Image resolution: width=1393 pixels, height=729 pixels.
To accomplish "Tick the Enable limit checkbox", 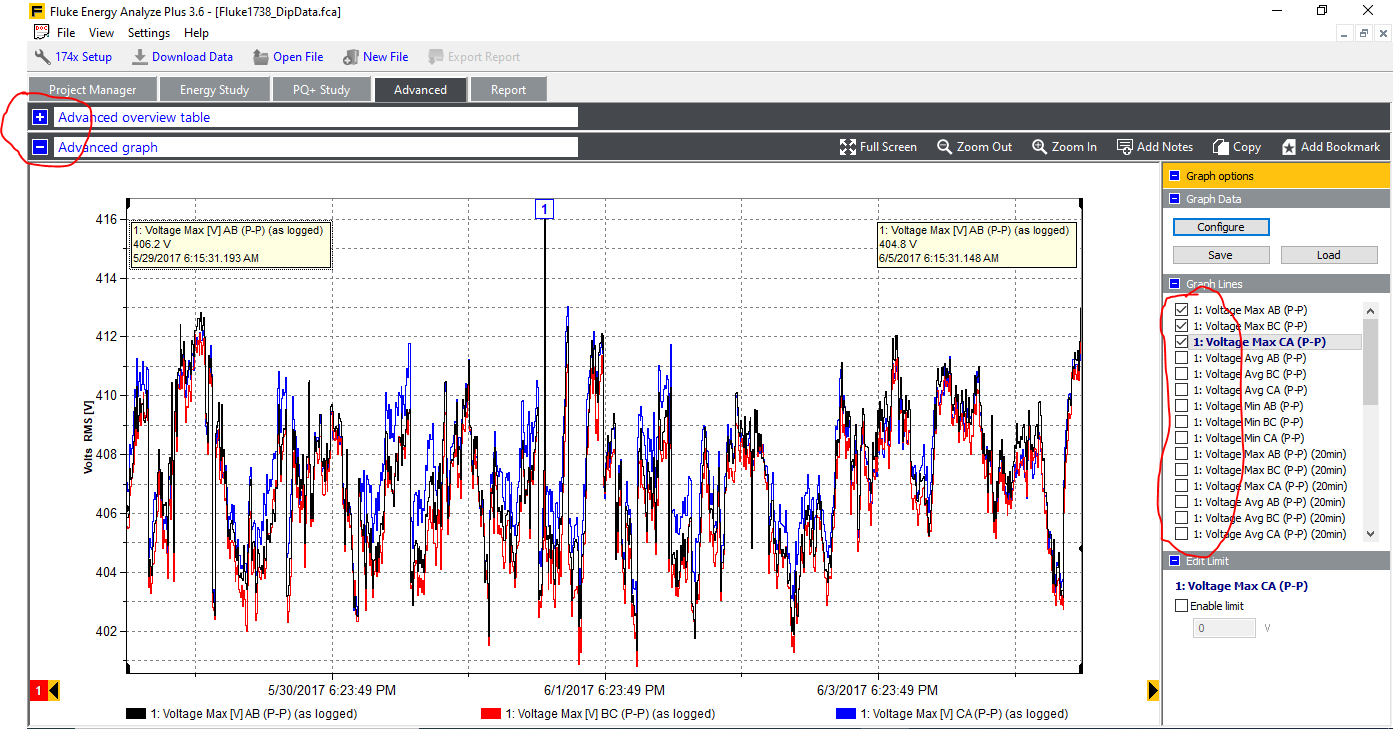I will (1182, 606).
